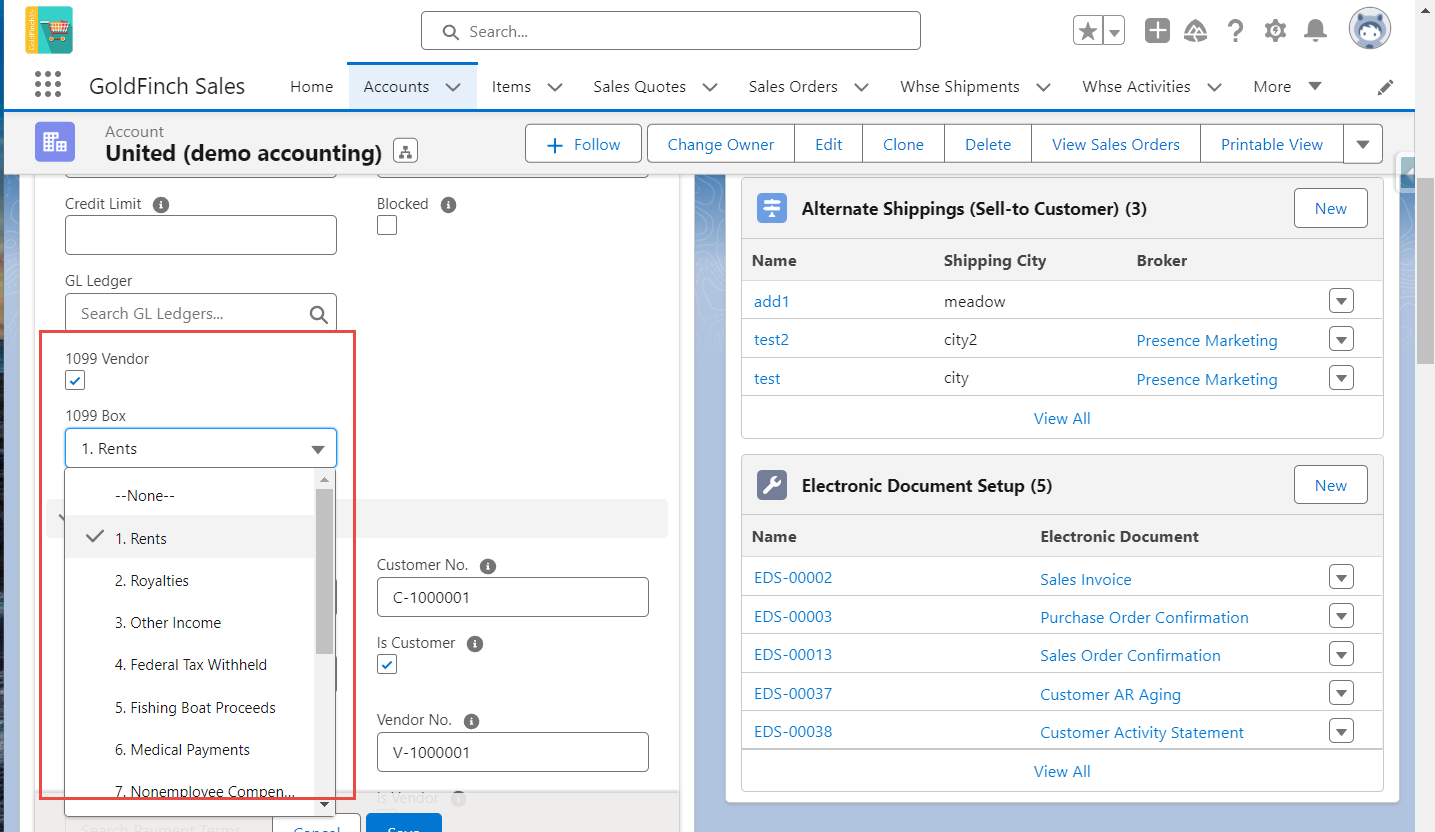
Task: Open the user profile avatar
Action: tap(1369, 30)
